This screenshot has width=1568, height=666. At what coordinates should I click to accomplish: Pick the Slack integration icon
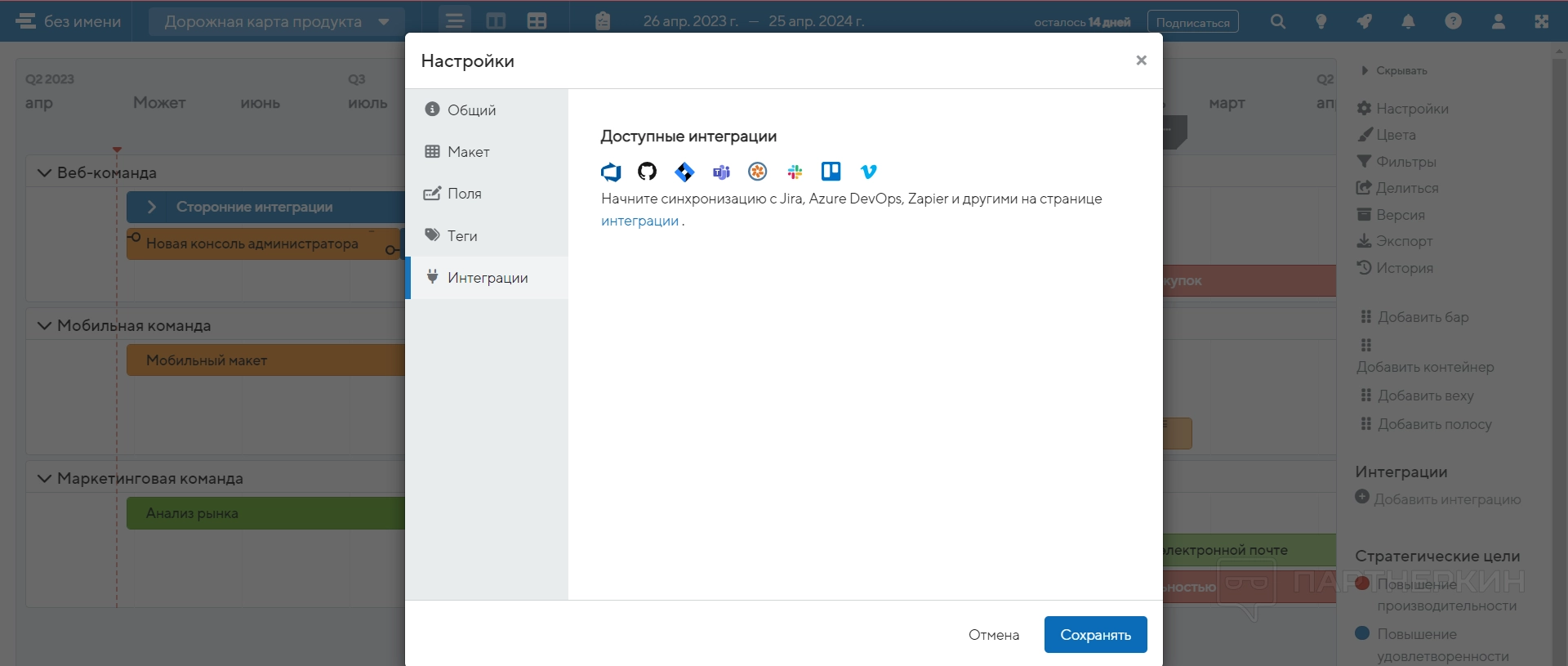[795, 172]
